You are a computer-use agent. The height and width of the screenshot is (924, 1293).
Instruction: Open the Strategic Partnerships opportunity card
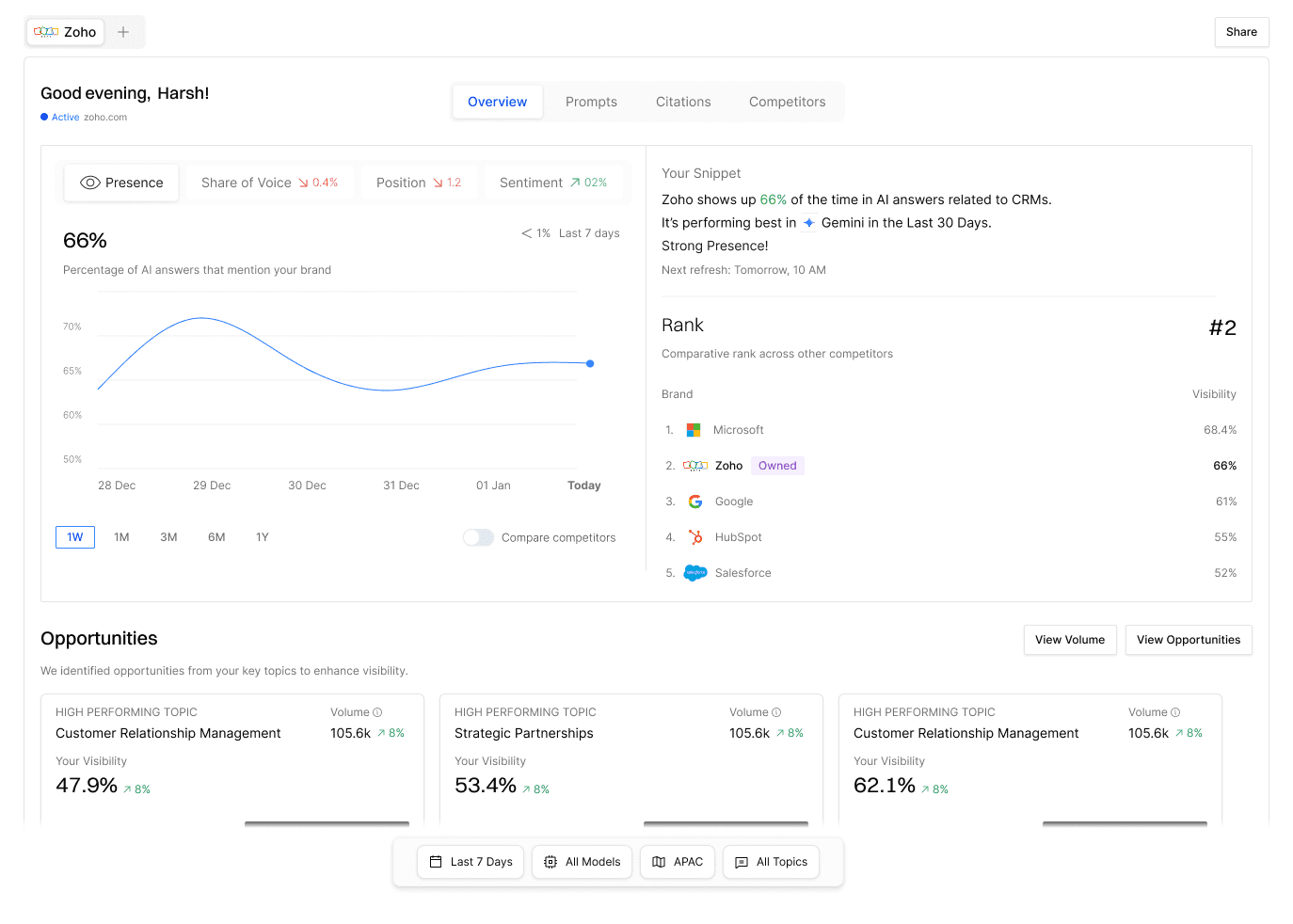(x=631, y=760)
